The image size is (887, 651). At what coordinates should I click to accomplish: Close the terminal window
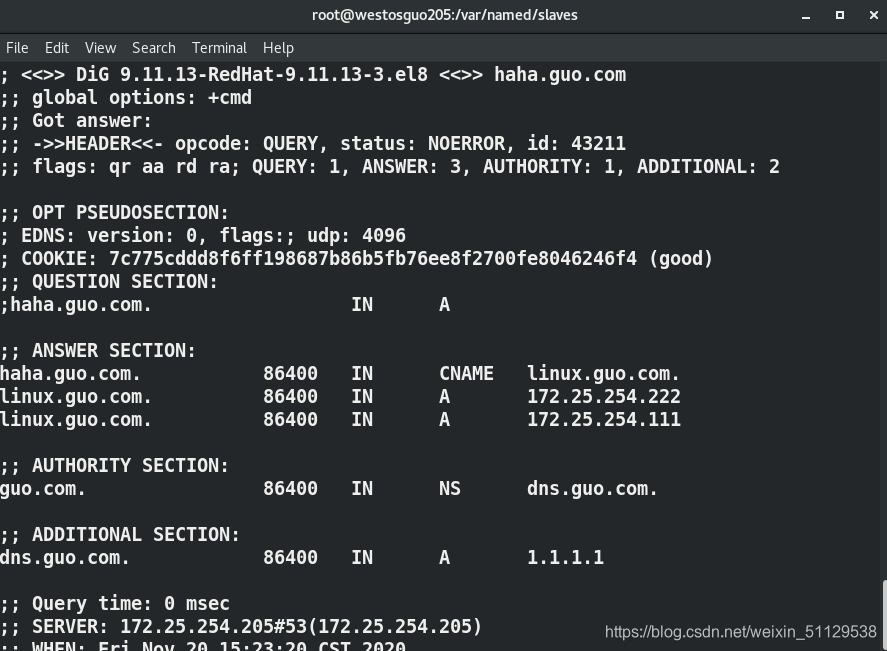tap(873, 15)
